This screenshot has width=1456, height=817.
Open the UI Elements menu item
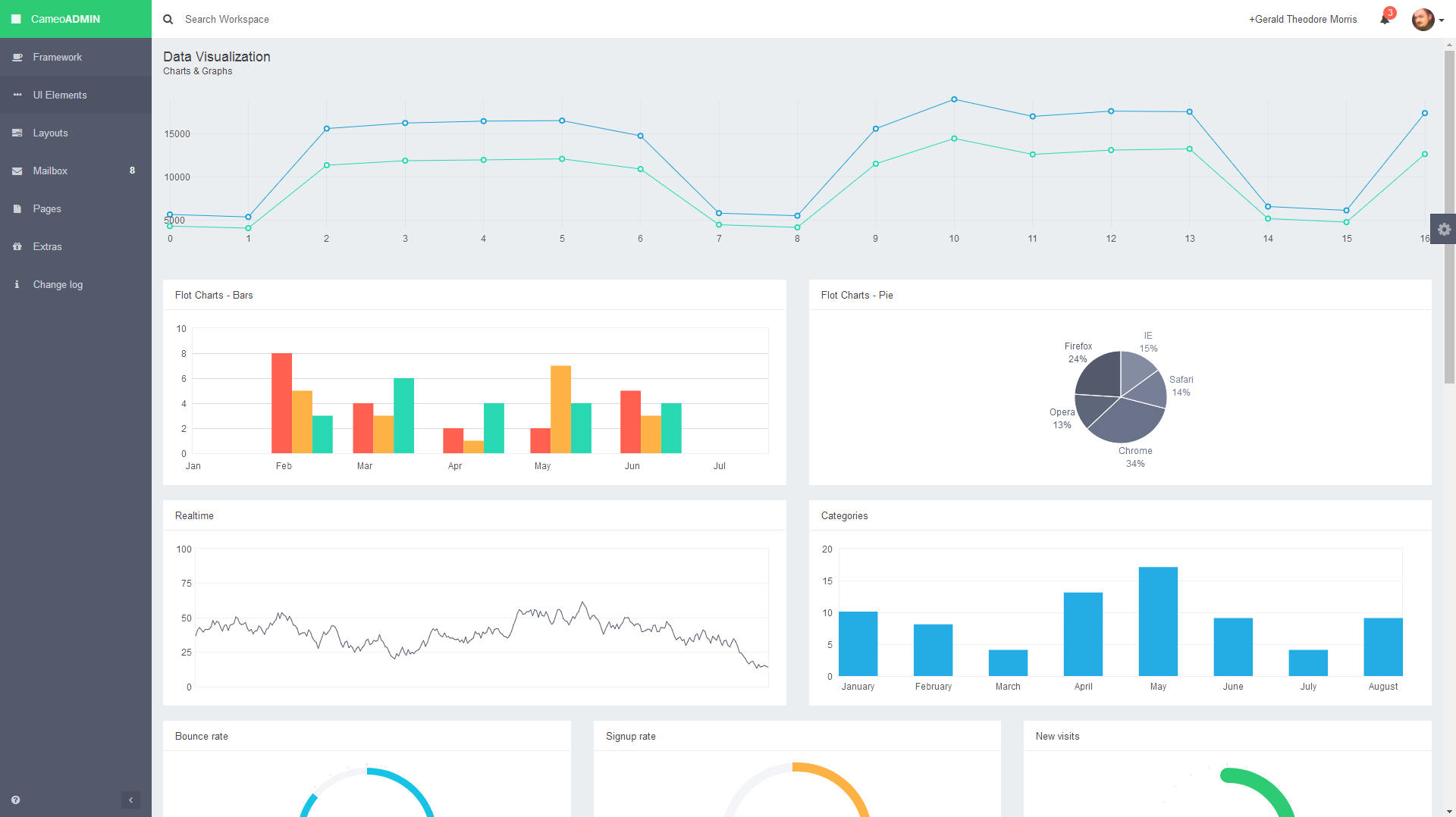pos(76,95)
